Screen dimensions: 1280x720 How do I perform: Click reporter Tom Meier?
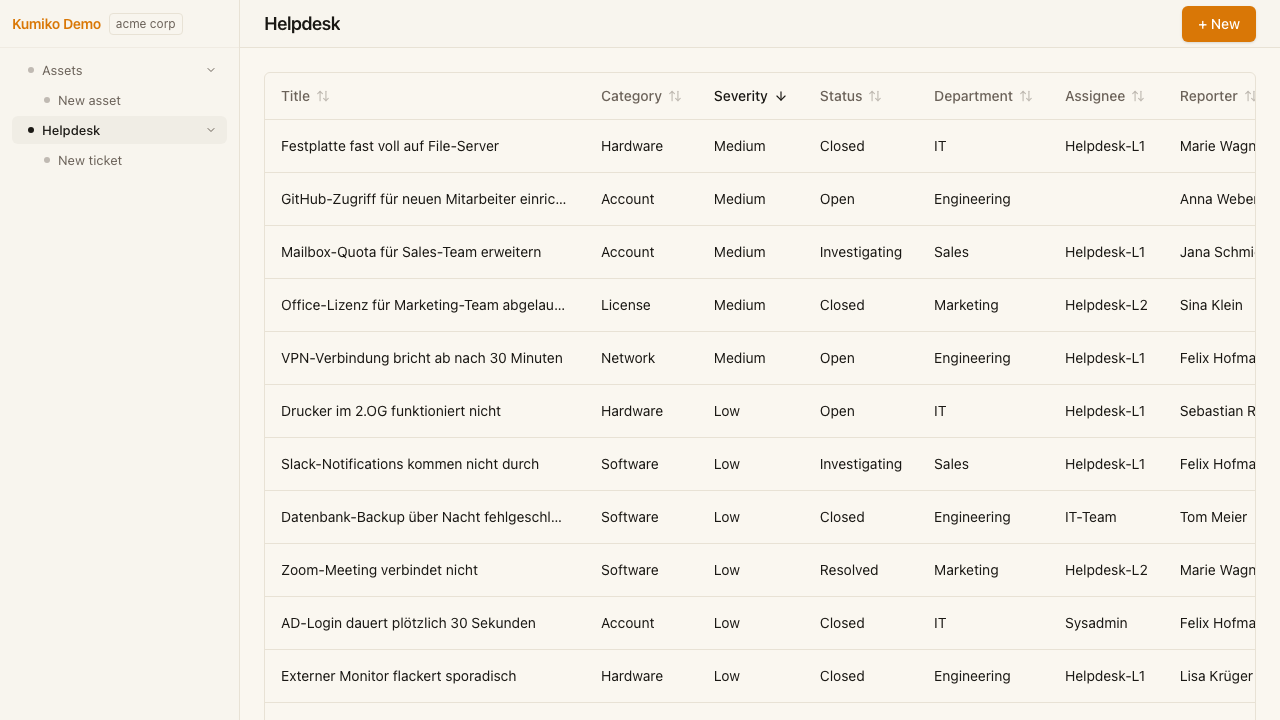(1214, 517)
